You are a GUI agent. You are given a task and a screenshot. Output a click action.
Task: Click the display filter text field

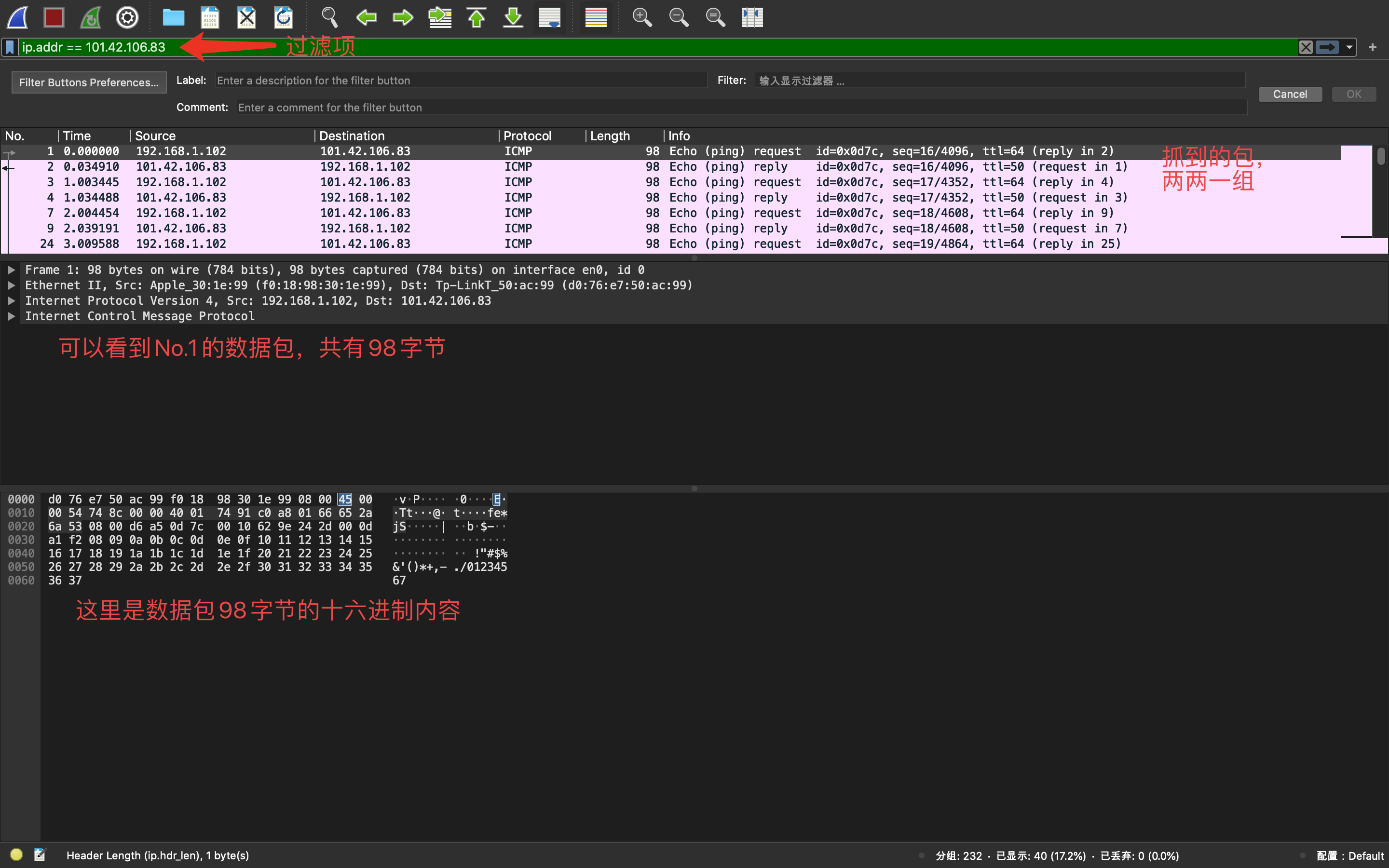[x=658, y=47]
